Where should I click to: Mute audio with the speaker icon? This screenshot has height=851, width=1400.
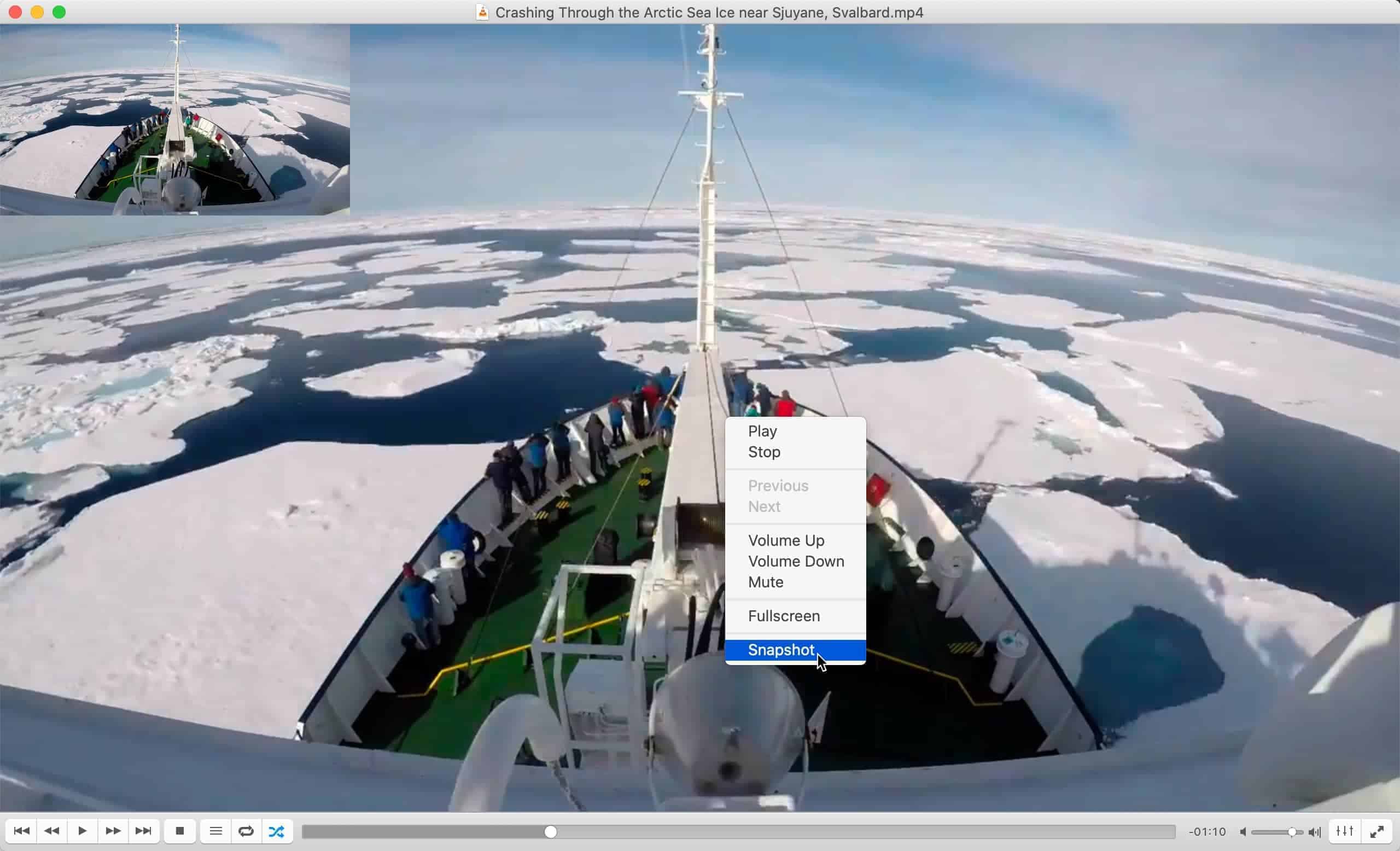click(x=1243, y=831)
